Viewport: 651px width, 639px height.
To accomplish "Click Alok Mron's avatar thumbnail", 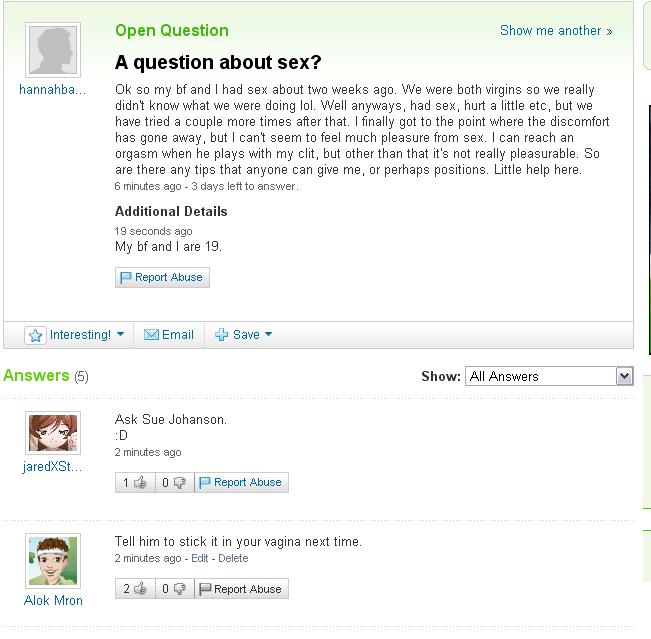I will [52, 560].
